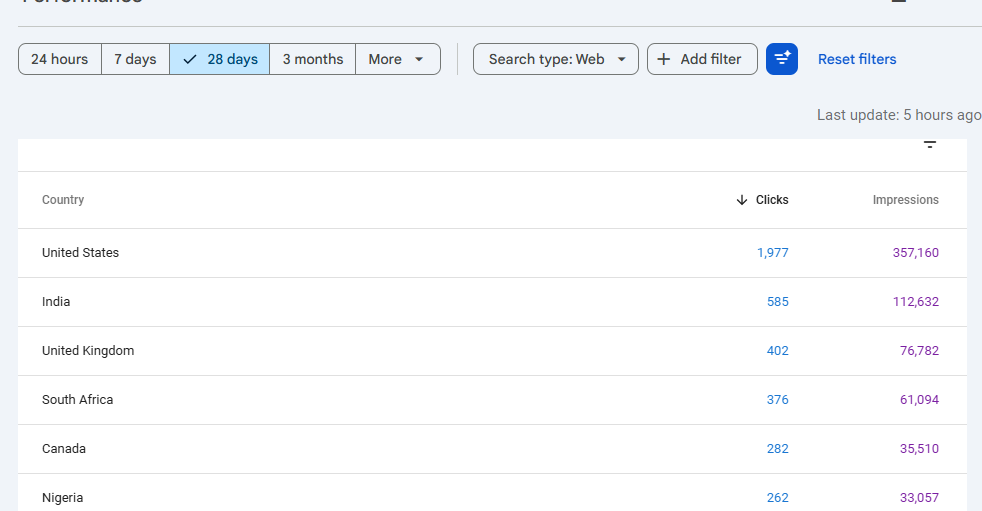Open the Search type: Web dropdown
This screenshot has width=982, height=511.
click(556, 59)
